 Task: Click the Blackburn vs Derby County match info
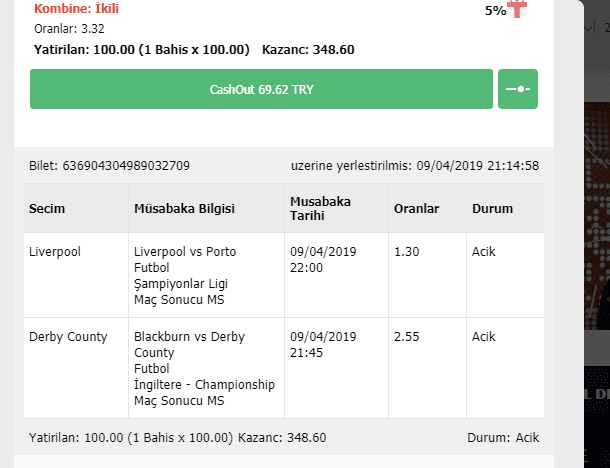click(x=204, y=368)
